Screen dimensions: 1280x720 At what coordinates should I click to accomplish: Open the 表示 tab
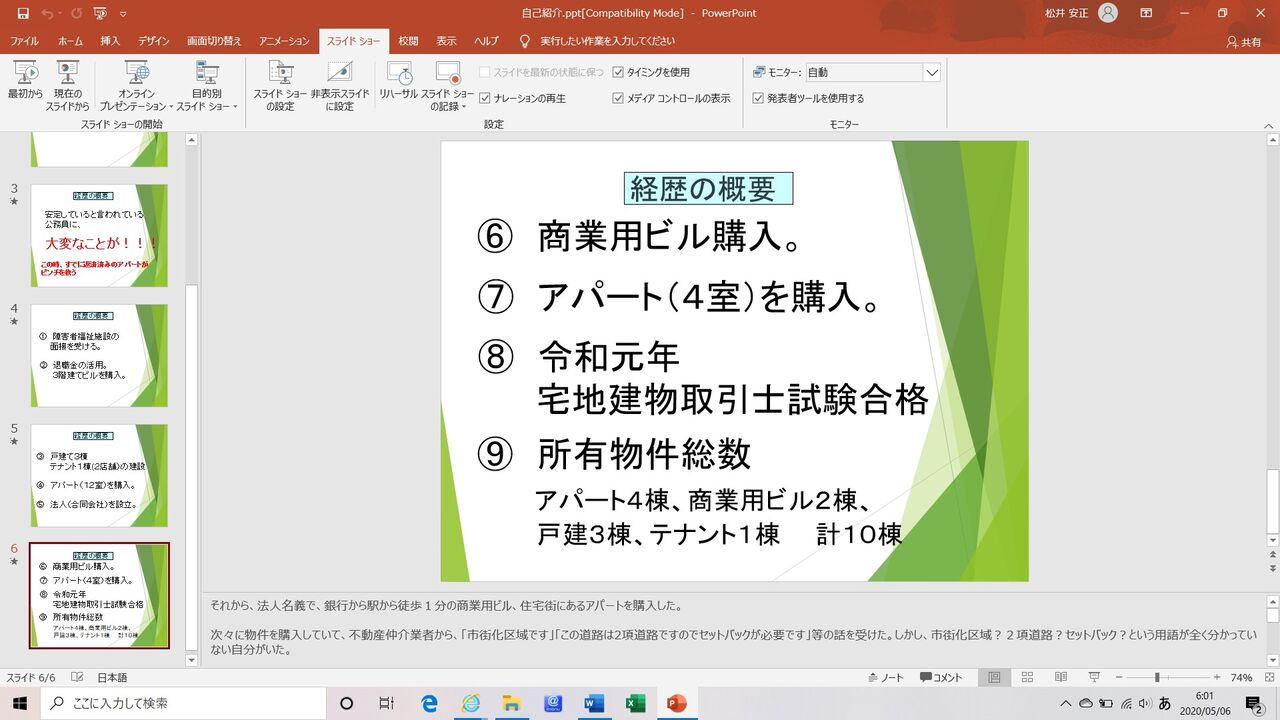coord(446,41)
